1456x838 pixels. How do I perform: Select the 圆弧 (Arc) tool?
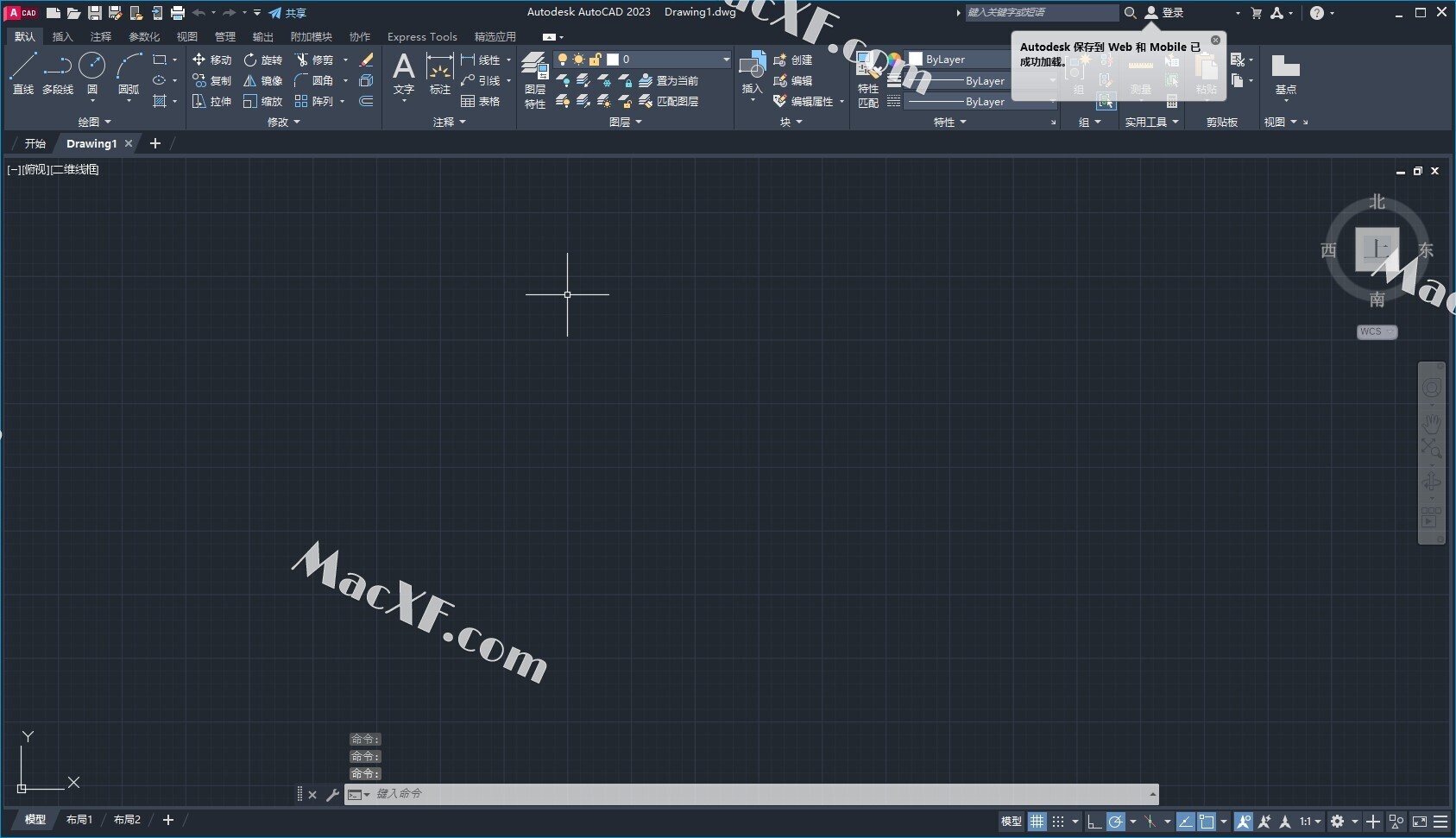(129, 72)
